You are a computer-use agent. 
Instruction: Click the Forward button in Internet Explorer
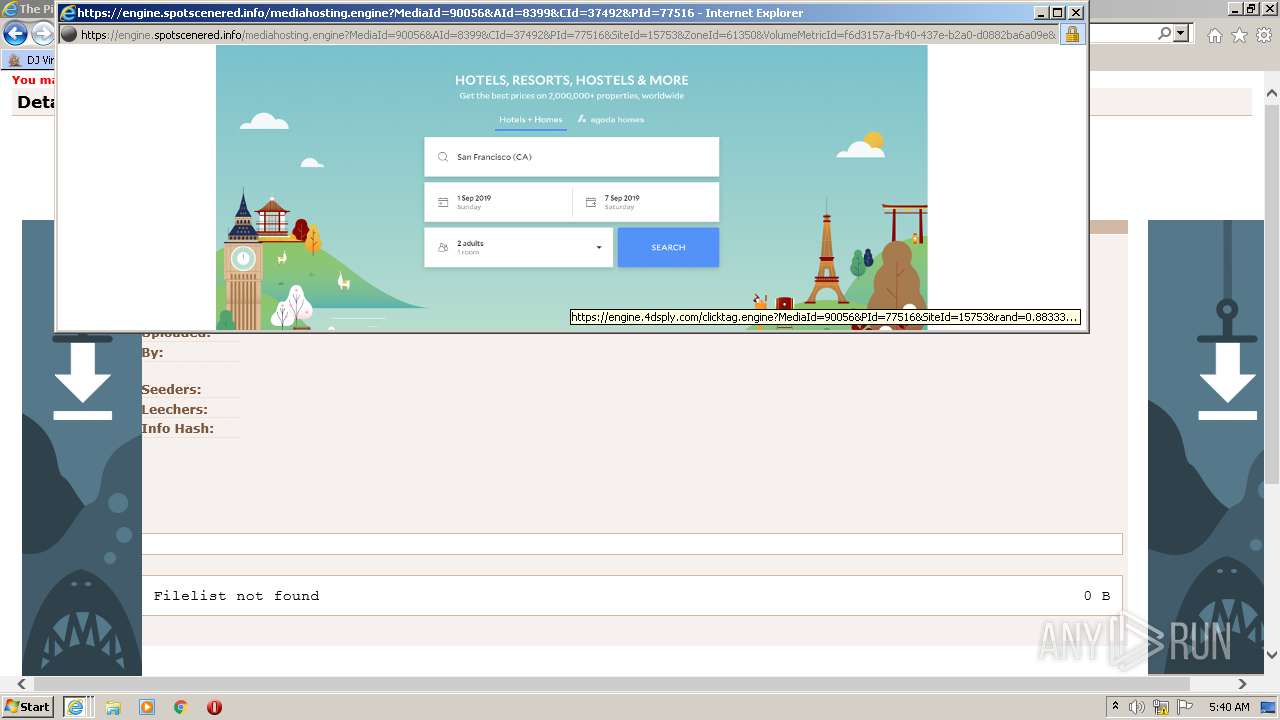pos(42,34)
